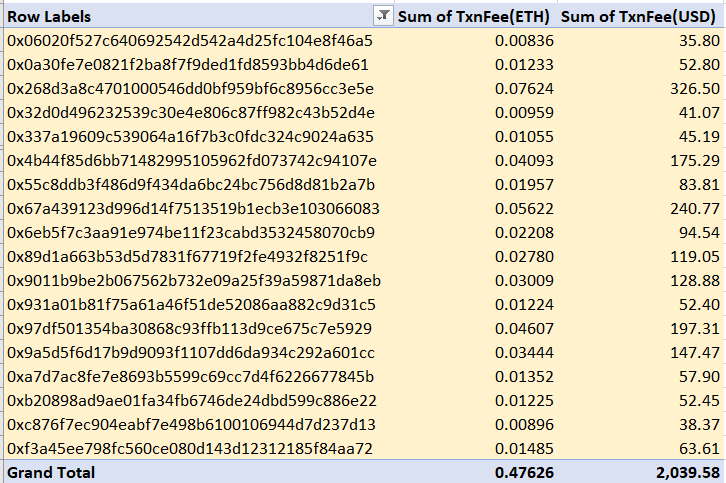Viewport: 726px width, 483px height.
Task: Click USD fee value 41.07
Action: pyautogui.click(x=699, y=113)
